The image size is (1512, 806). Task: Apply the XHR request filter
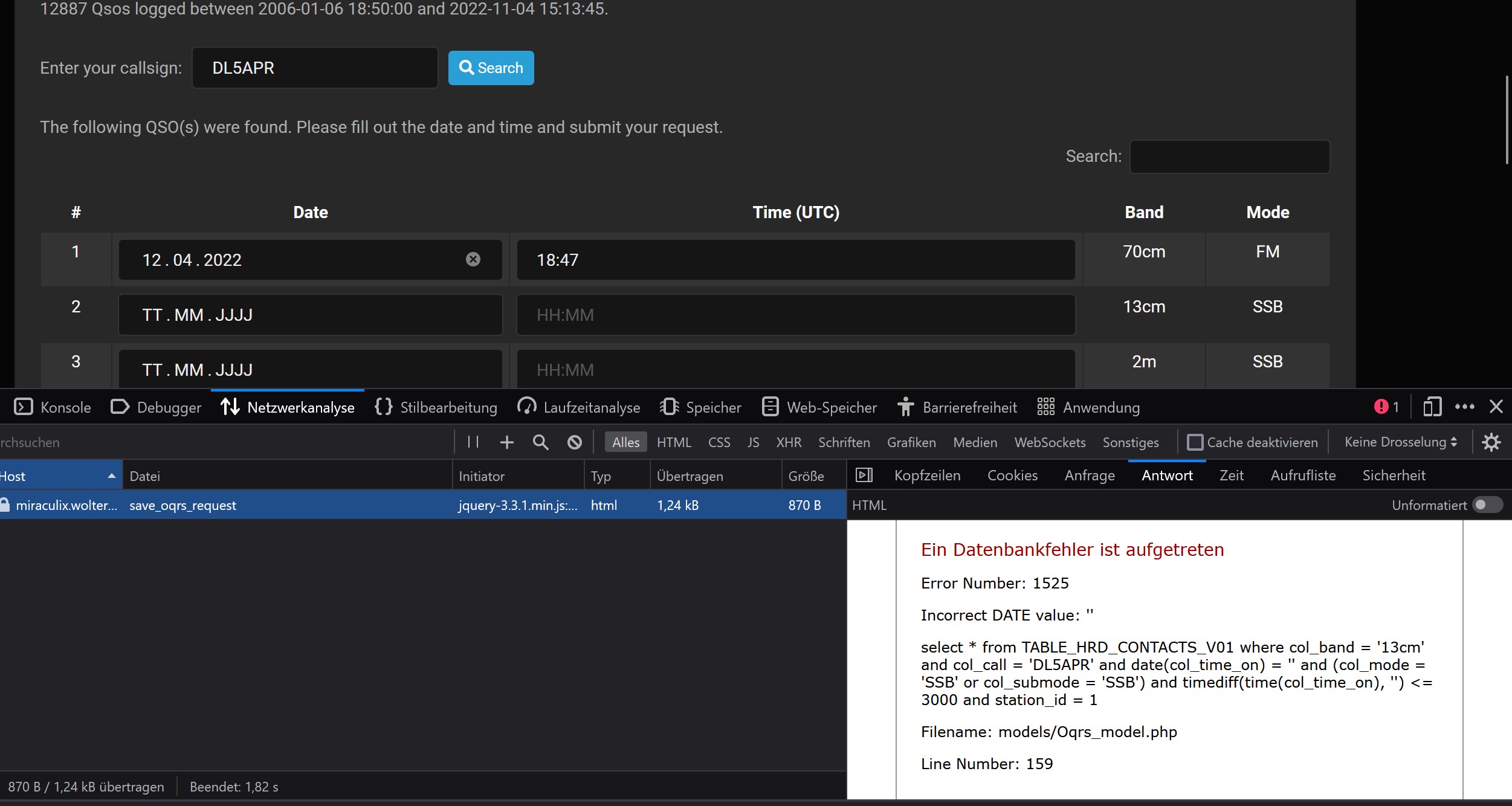788,442
